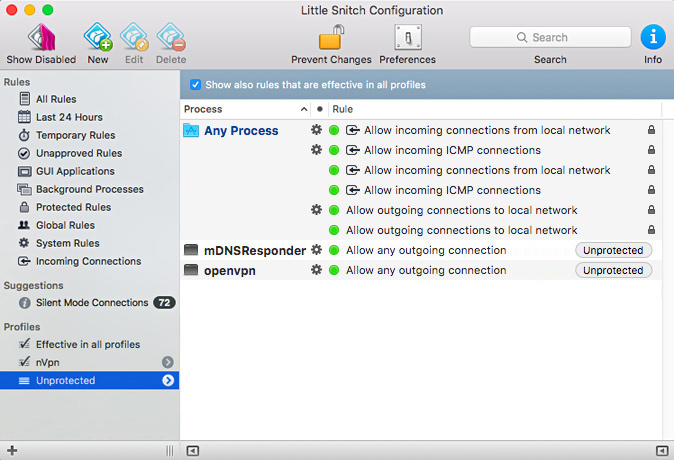The image size is (674, 460).
Task: Click lock on first 'Allow incoming ICMP connections'
Action: (652, 150)
